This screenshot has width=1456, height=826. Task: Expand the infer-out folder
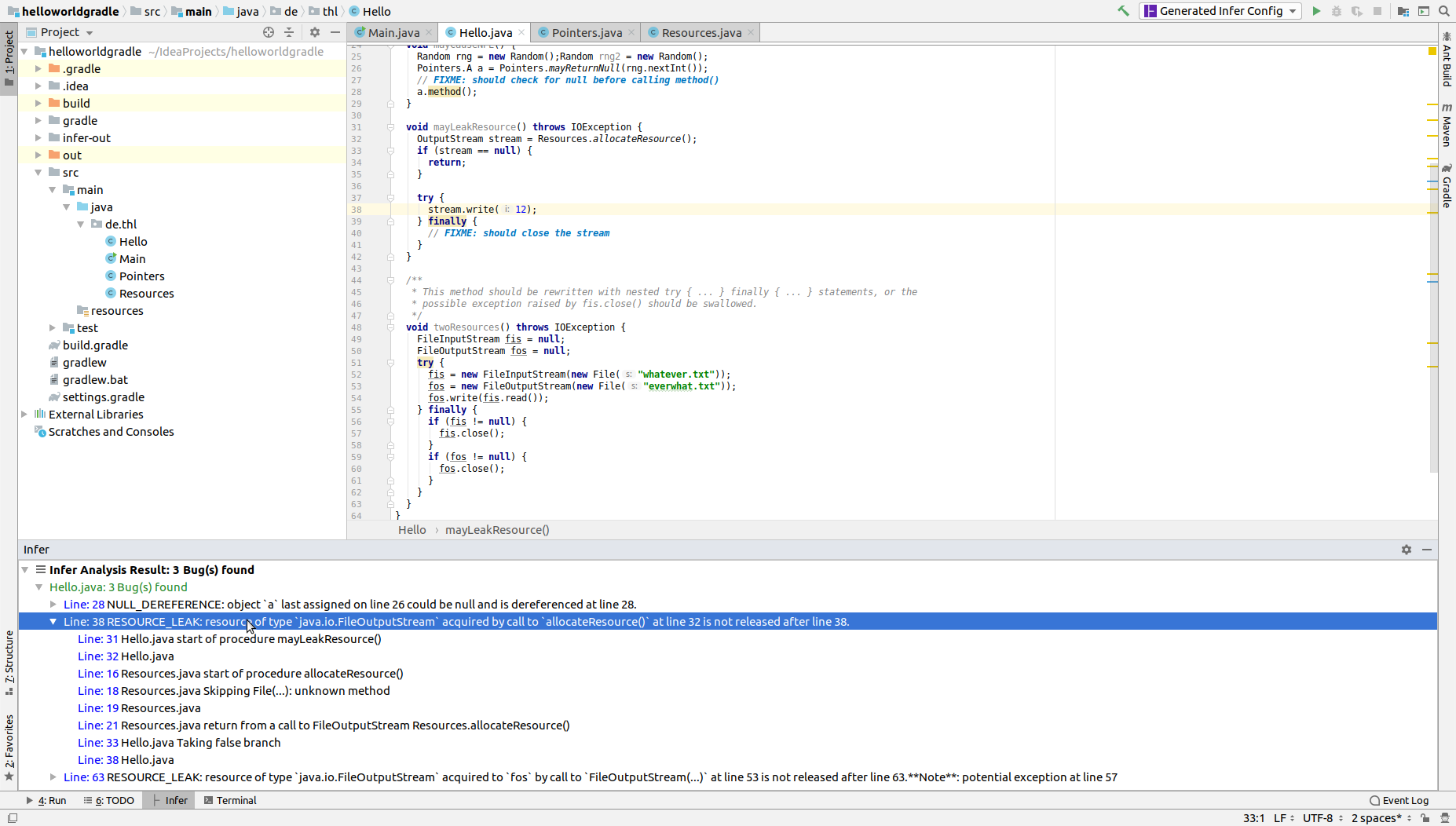(x=38, y=138)
